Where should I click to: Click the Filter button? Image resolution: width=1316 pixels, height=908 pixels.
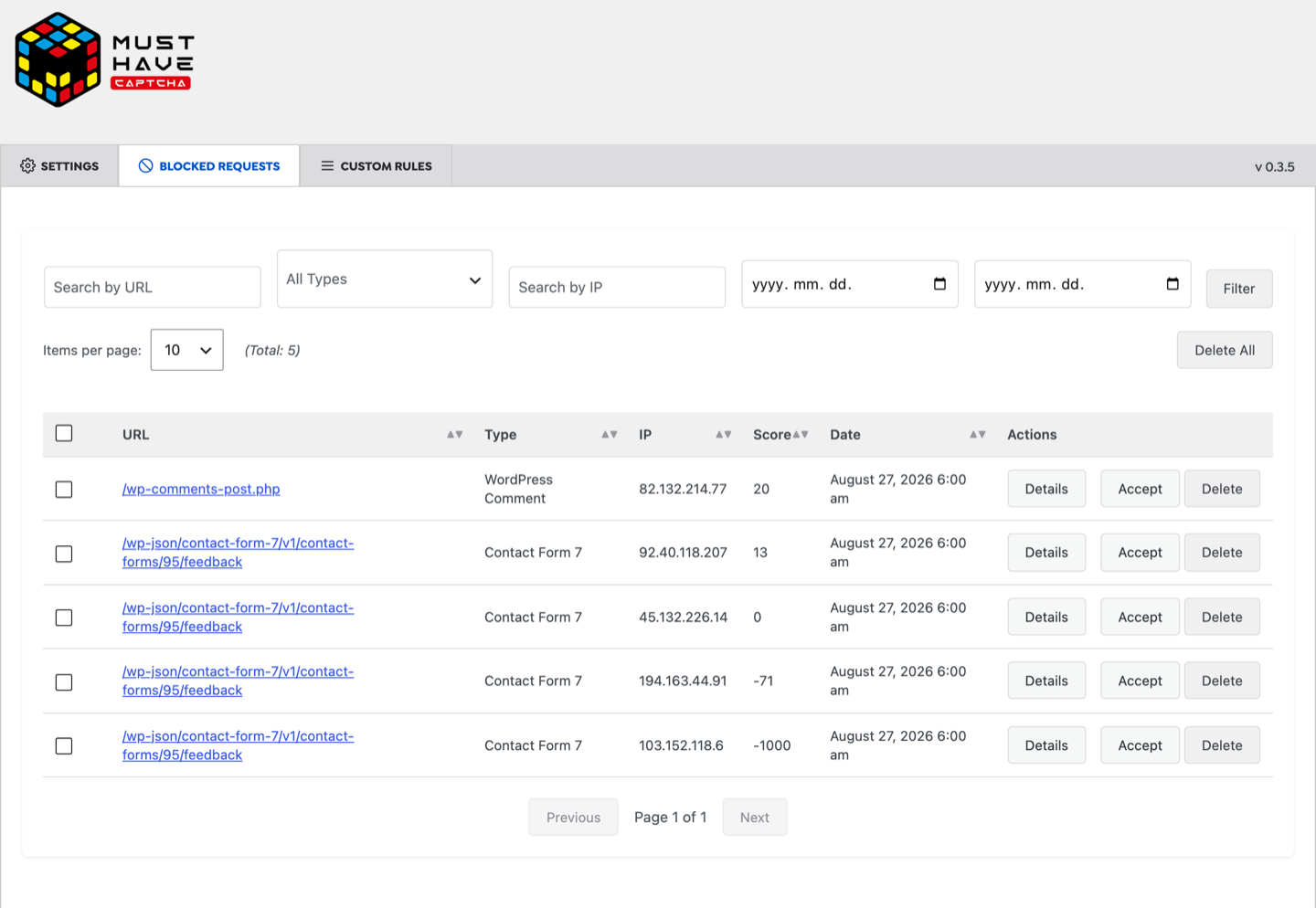[1239, 289]
